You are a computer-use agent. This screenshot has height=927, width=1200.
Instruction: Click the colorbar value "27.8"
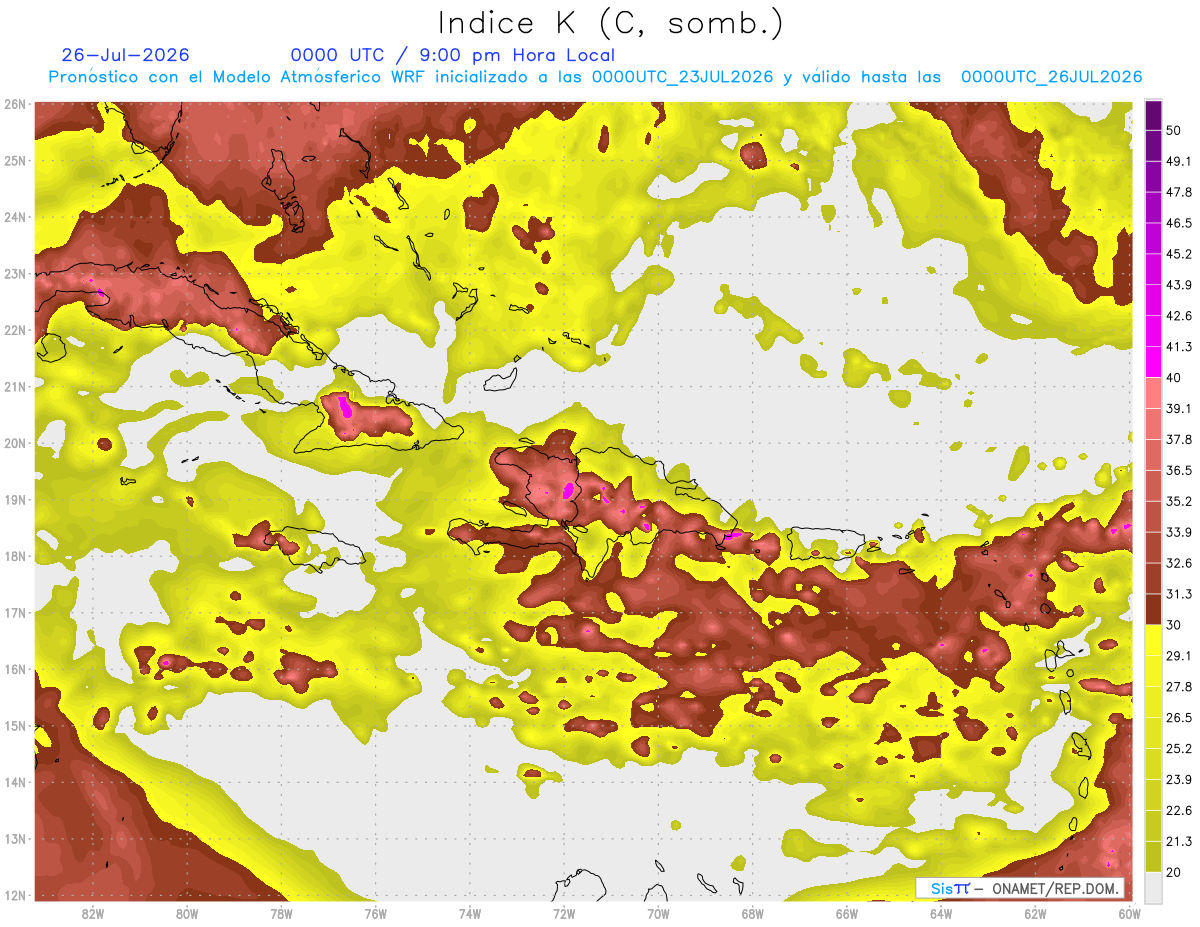[x=1179, y=687]
